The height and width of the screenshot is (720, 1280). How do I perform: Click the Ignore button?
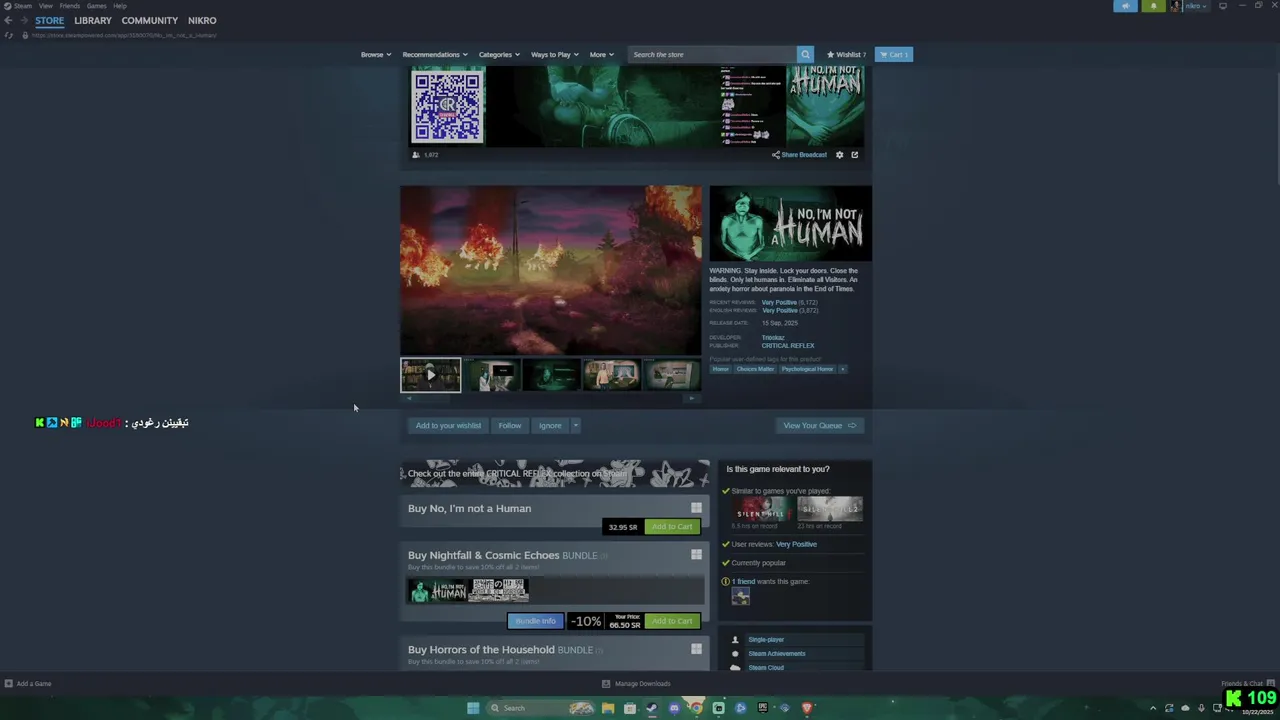(550, 425)
